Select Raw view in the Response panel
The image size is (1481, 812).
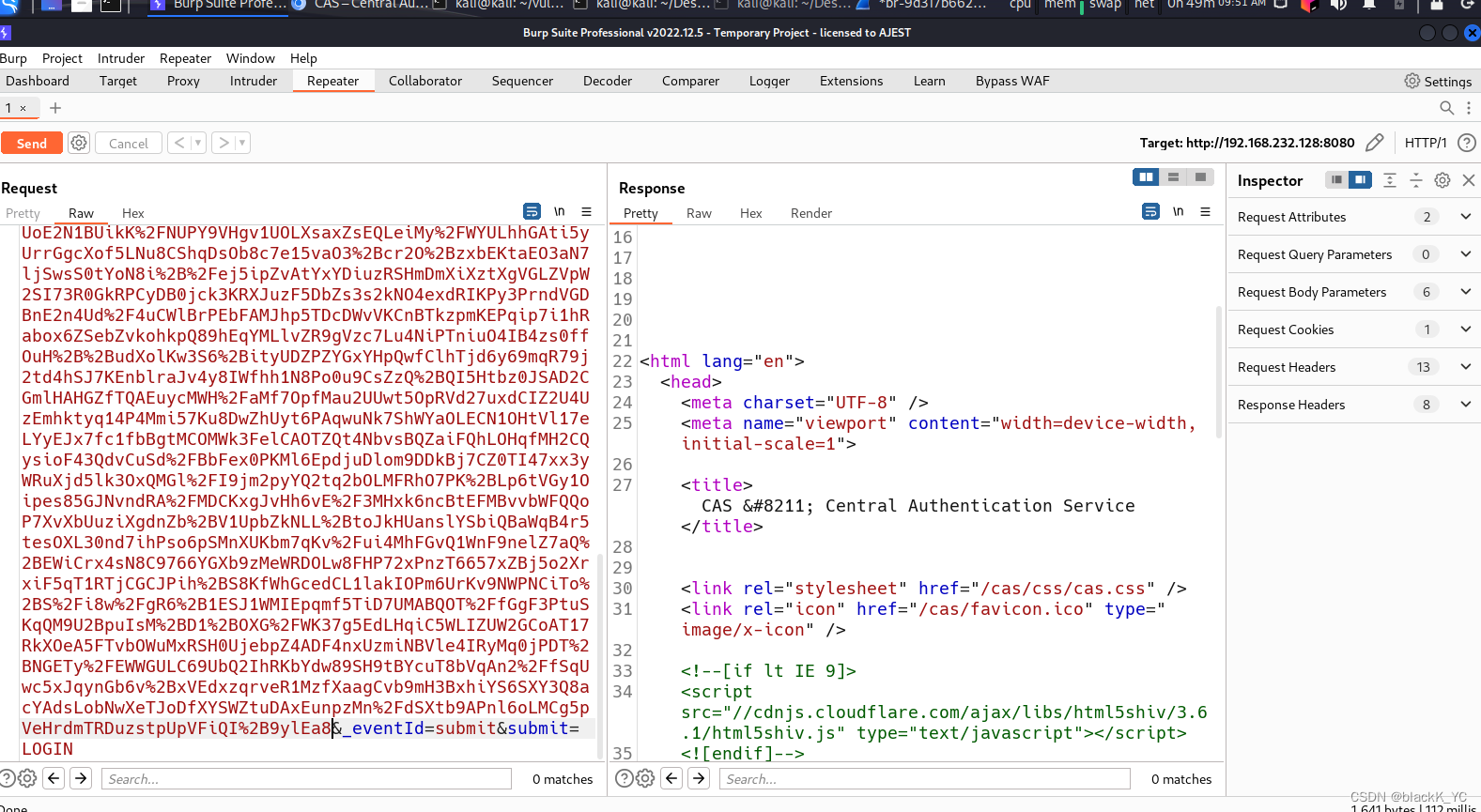[699, 213]
